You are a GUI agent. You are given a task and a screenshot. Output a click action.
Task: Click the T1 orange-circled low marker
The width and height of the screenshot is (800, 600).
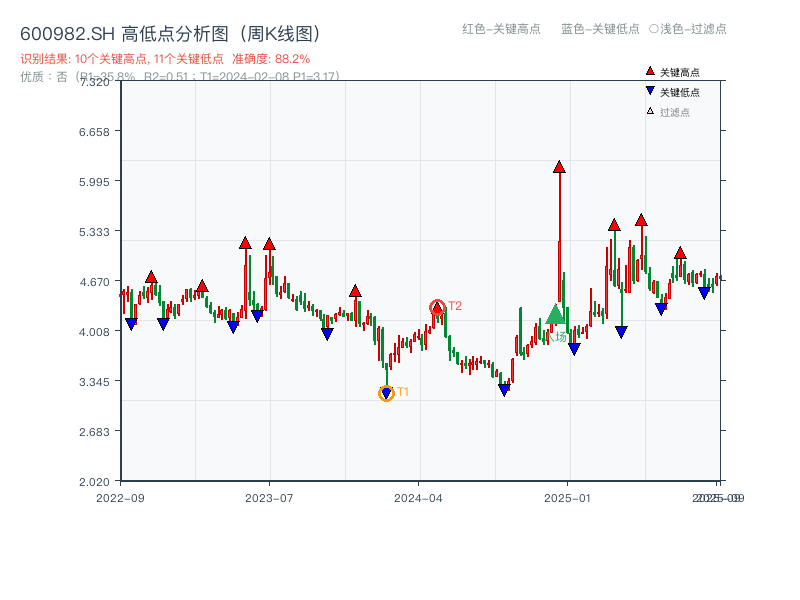pyautogui.click(x=386, y=392)
